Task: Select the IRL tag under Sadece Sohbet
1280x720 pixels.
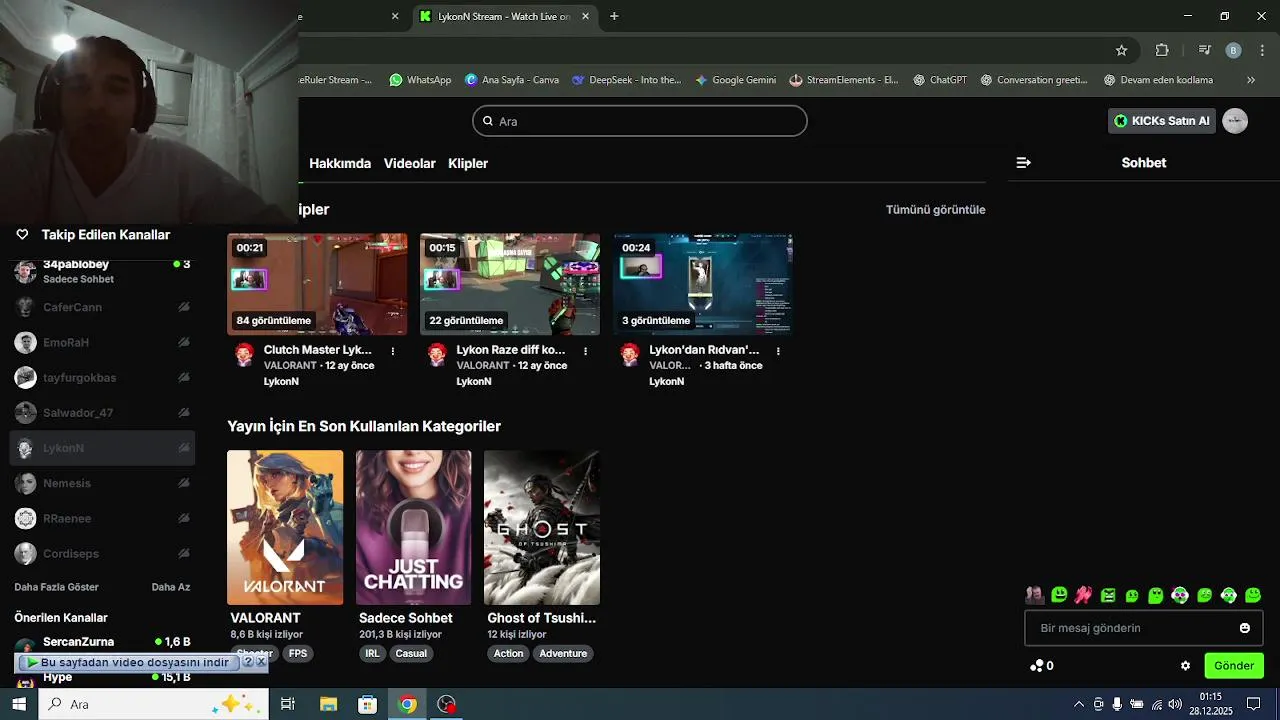Action: (372, 654)
